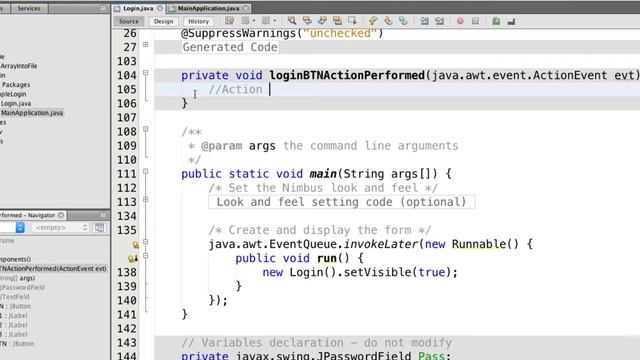640x360 pixels.
Task: Jump to Previous Bookmark icon
Action: (373, 21)
